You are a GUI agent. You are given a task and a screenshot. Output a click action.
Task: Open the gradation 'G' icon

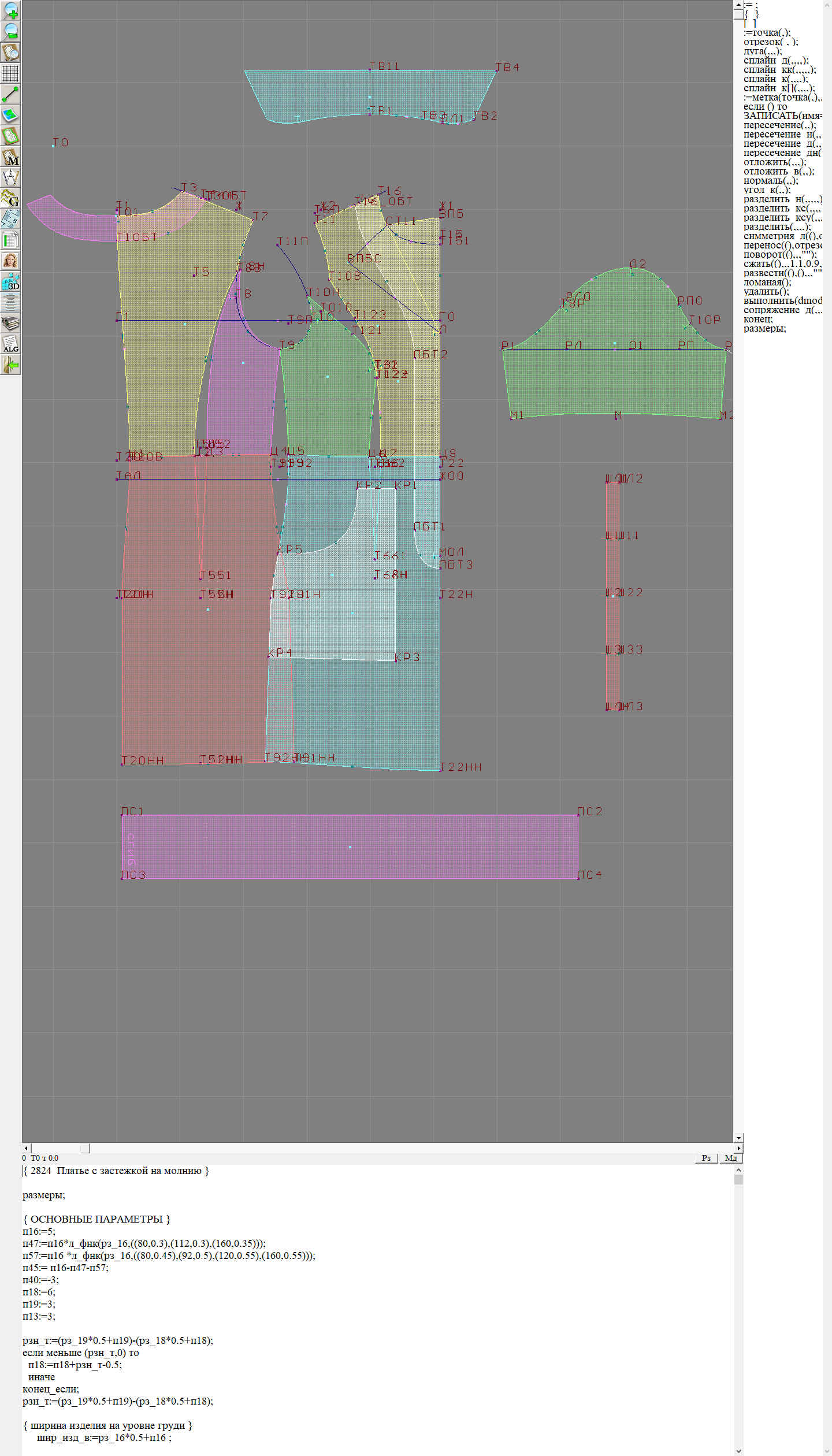click(x=10, y=198)
